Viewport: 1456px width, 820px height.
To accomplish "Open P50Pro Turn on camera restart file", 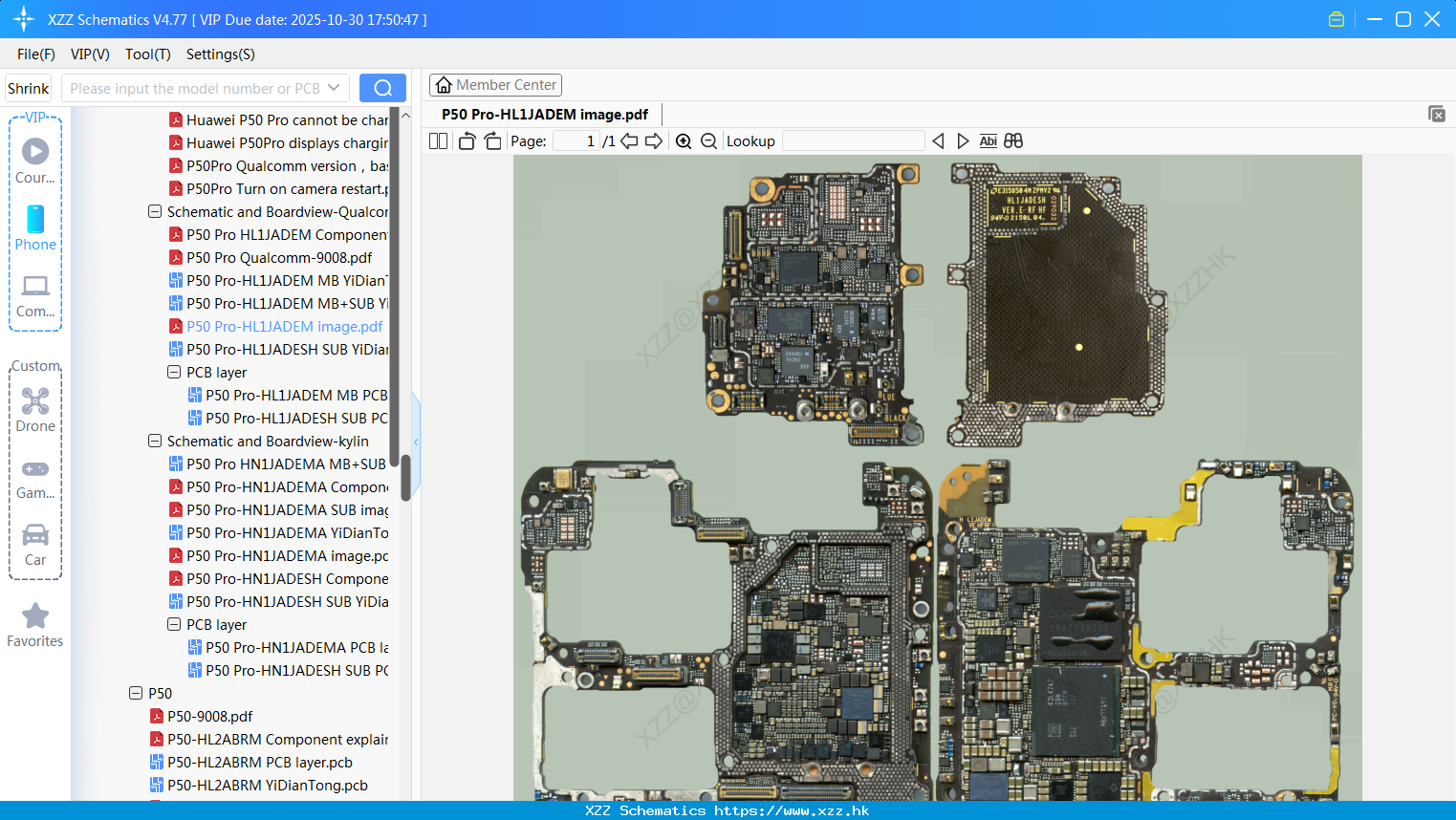I will coord(279,188).
